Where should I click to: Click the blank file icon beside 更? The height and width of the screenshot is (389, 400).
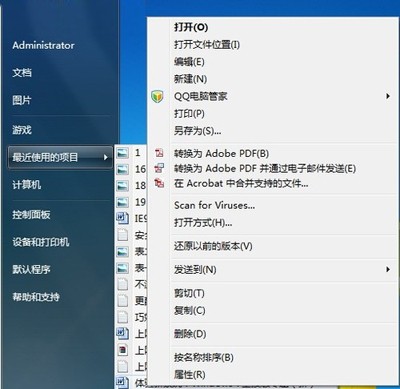(122, 301)
